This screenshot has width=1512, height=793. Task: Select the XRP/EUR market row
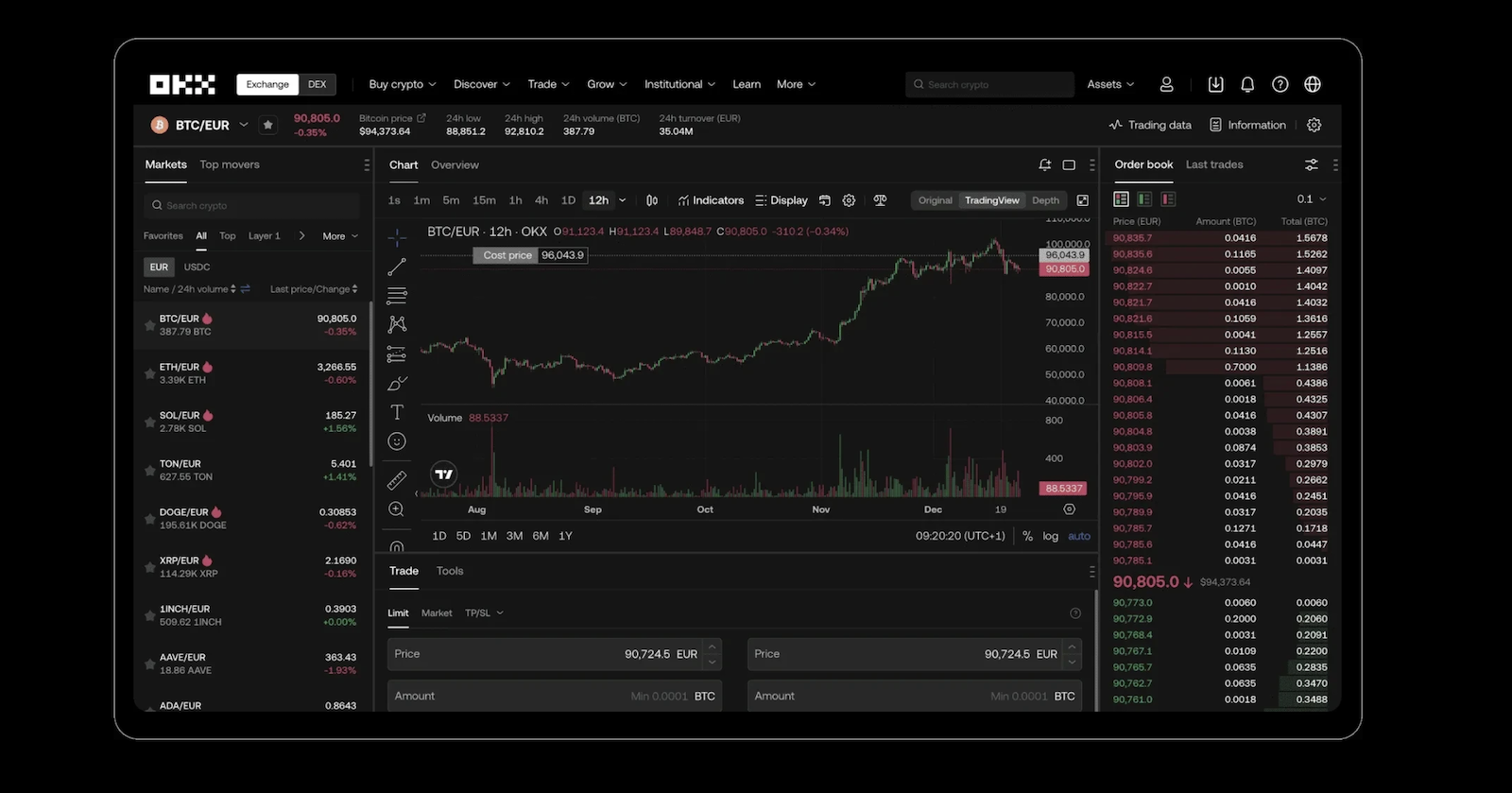[252, 567]
